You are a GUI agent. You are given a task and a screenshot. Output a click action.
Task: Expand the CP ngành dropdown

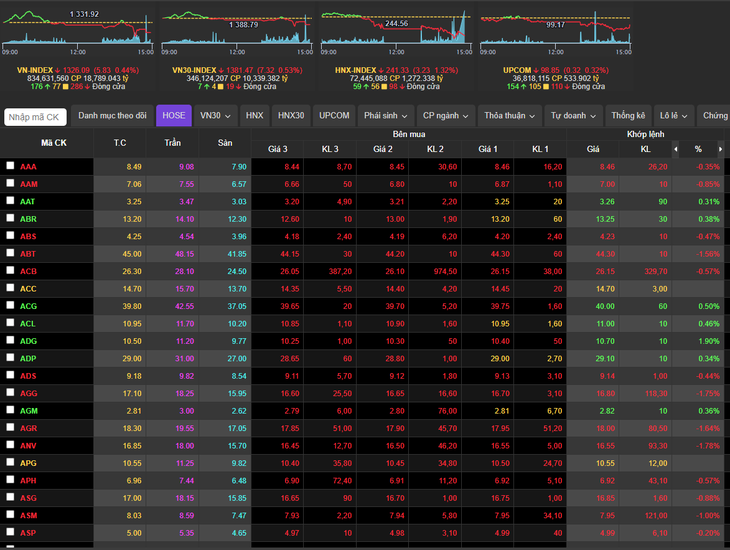pos(446,115)
